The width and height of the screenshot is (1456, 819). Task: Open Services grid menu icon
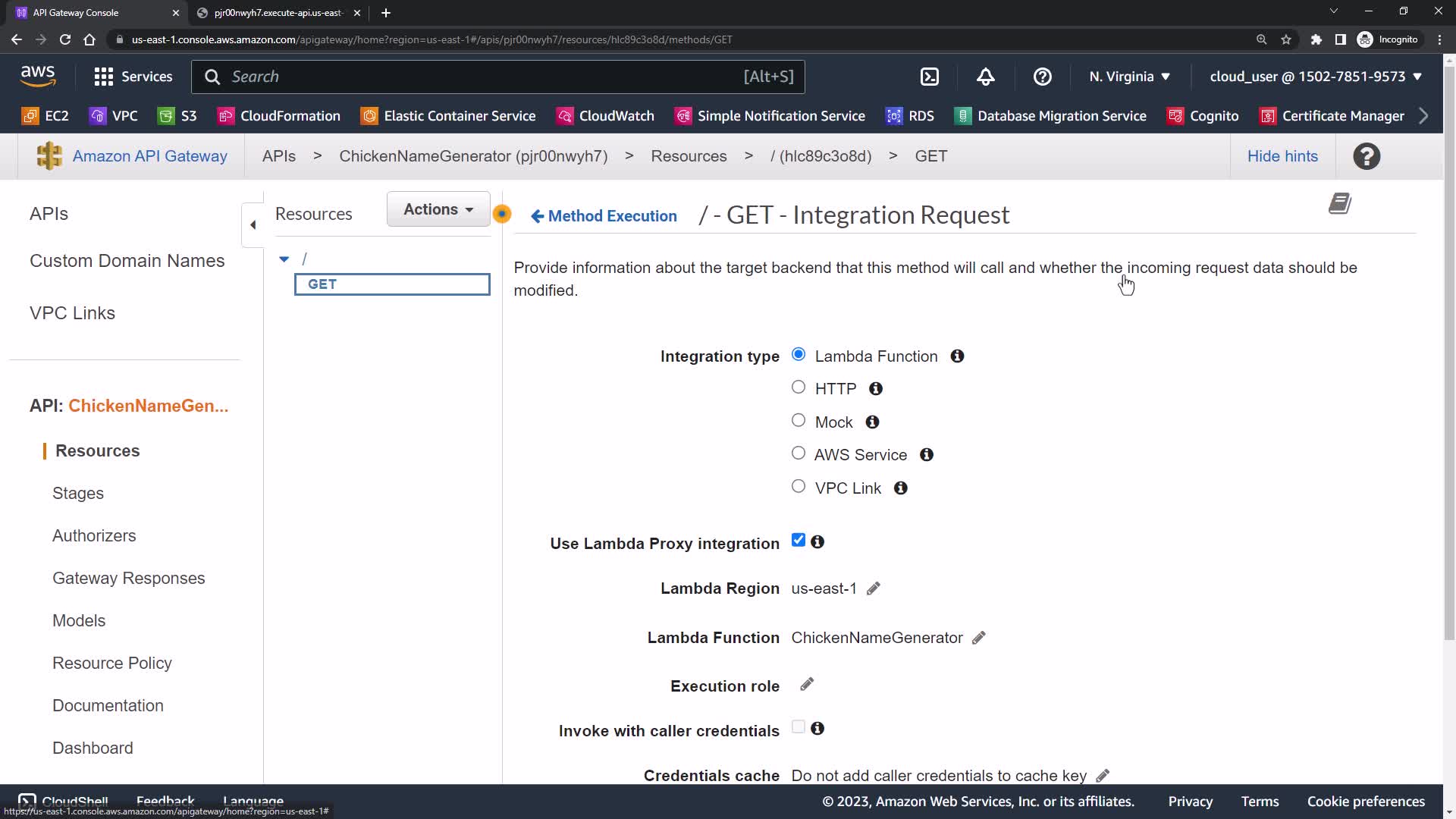(104, 77)
